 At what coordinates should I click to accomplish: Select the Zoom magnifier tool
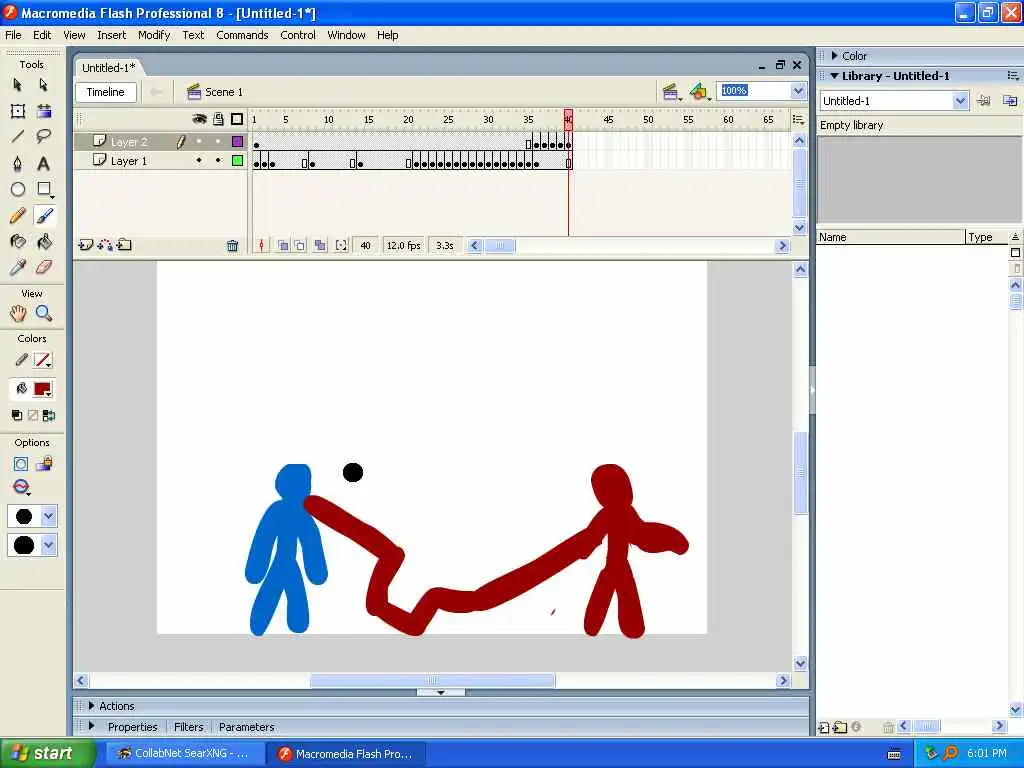click(x=44, y=313)
